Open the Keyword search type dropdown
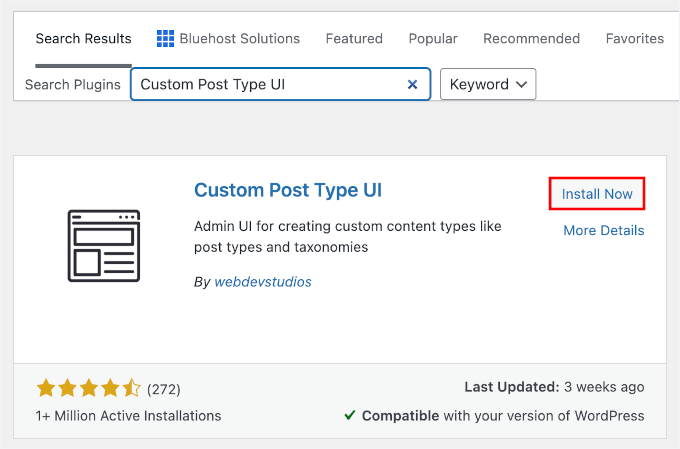The height and width of the screenshot is (449, 680). coord(488,84)
